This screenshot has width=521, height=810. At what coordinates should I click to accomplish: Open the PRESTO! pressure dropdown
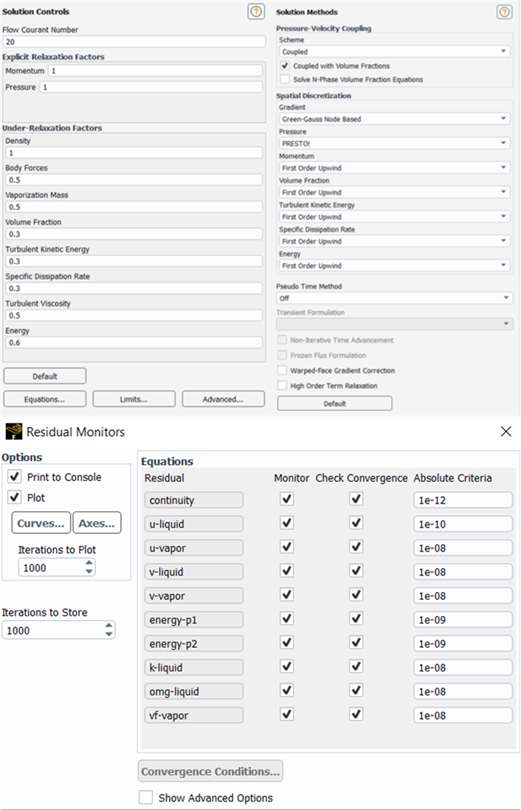tap(394, 143)
